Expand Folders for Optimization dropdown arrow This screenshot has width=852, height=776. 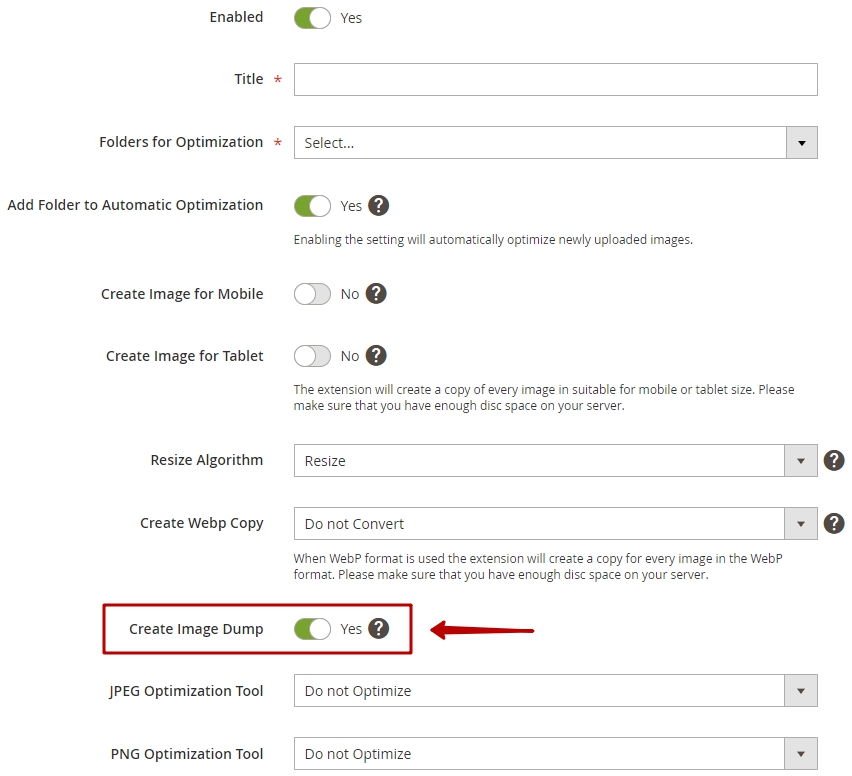point(801,143)
